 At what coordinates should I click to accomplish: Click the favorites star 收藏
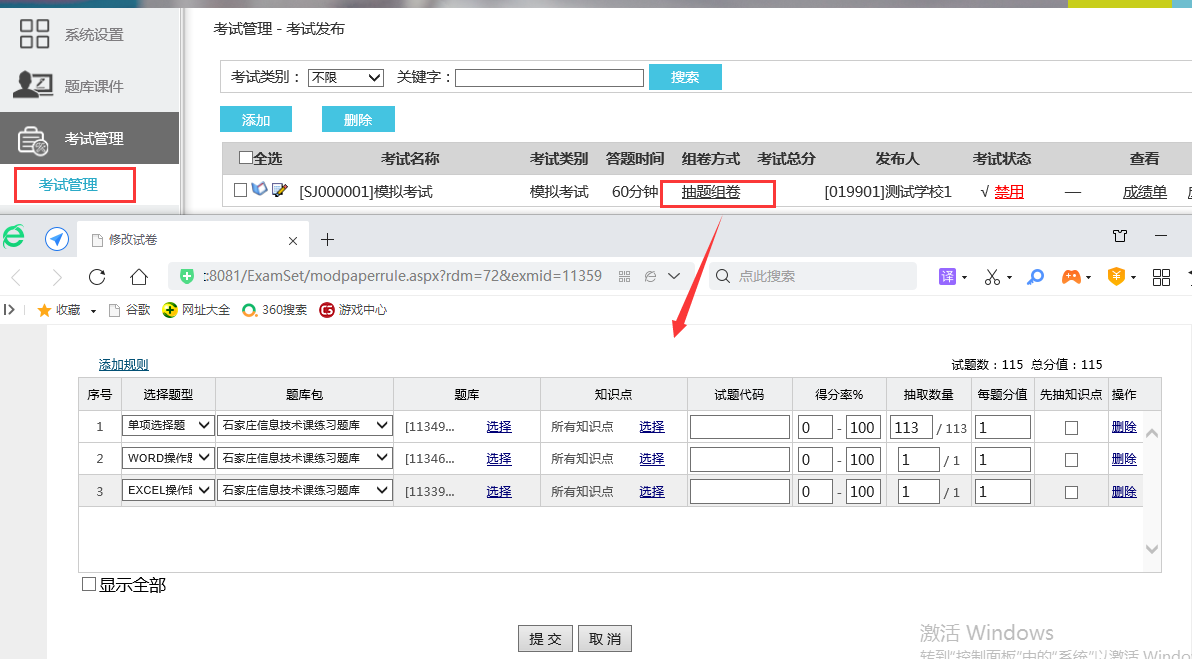(59, 310)
